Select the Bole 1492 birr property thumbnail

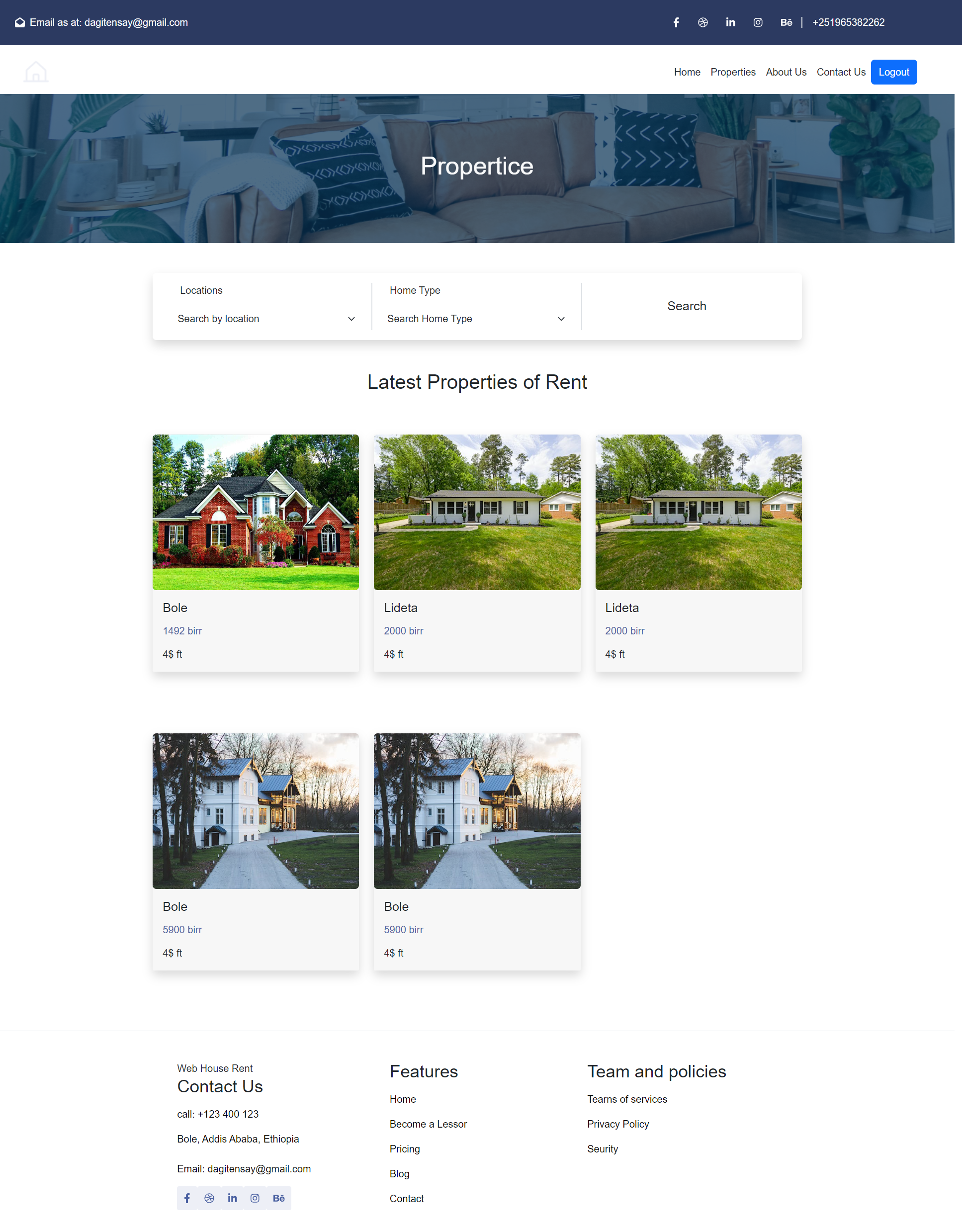point(255,512)
